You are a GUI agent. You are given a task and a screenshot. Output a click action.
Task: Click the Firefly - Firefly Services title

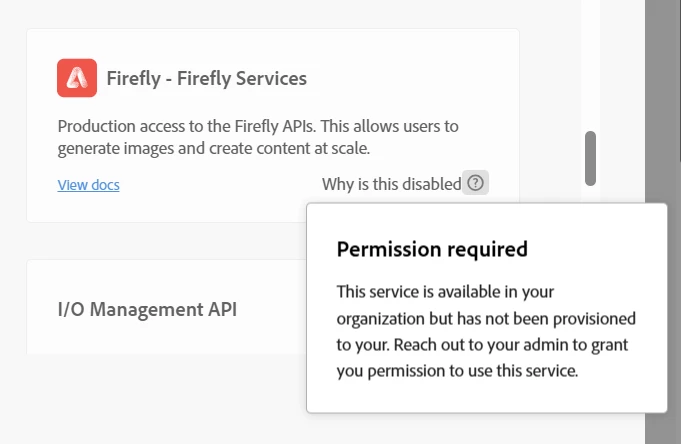tap(207, 78)
